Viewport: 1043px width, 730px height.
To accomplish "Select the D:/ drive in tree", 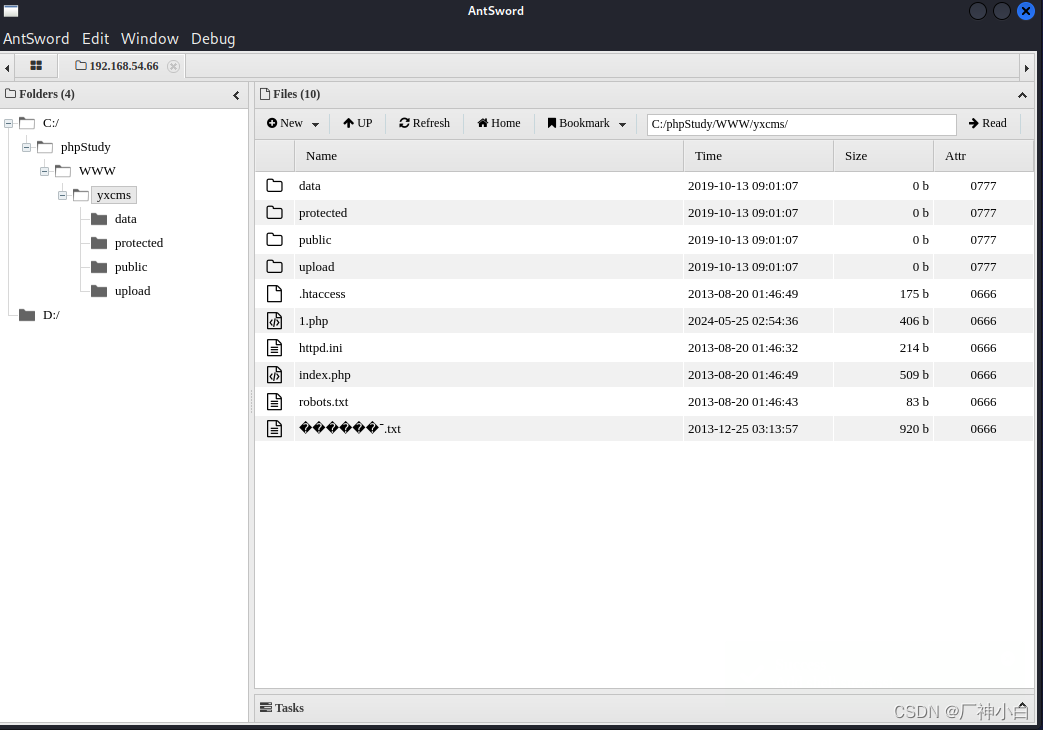I will point(51,315).
